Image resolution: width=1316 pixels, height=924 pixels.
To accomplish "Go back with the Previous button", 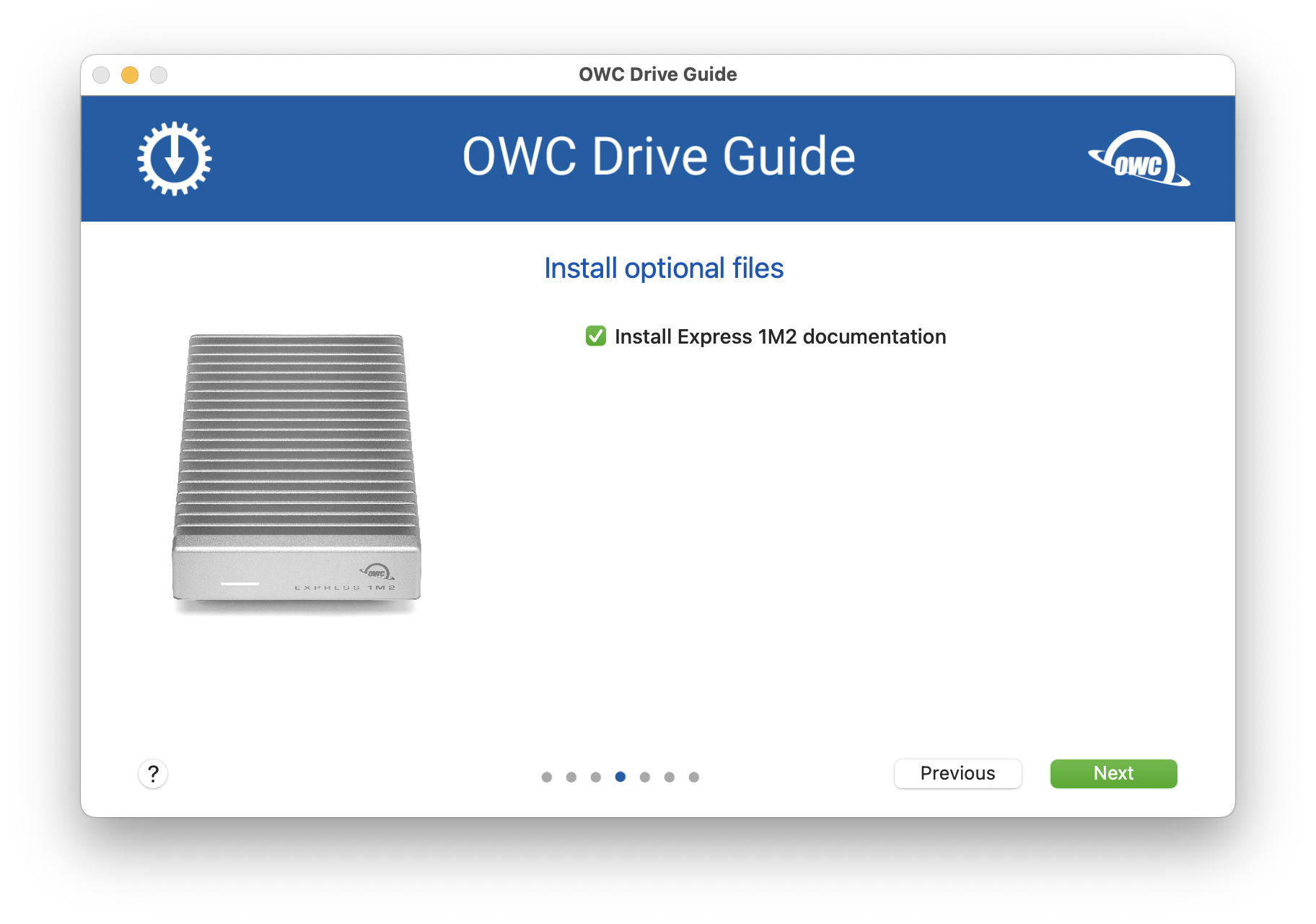I will (x=957, y=773).
